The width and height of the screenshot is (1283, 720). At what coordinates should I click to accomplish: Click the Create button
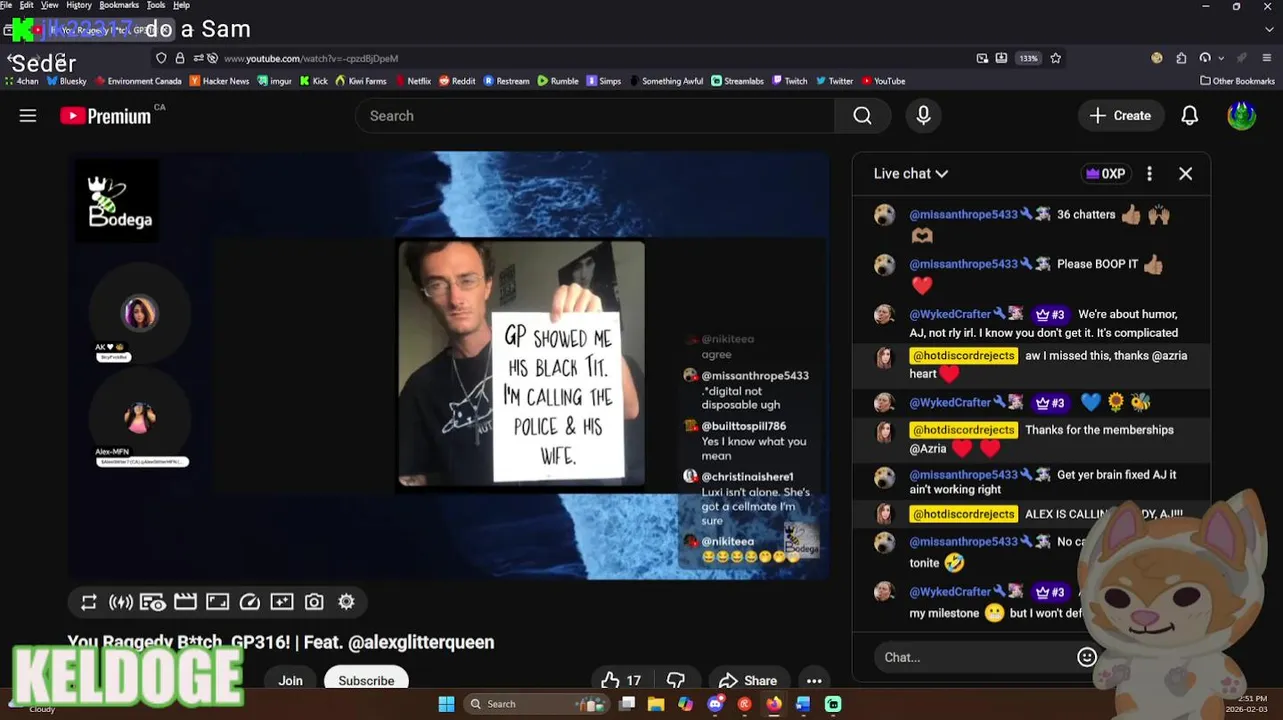point(1121,116)
